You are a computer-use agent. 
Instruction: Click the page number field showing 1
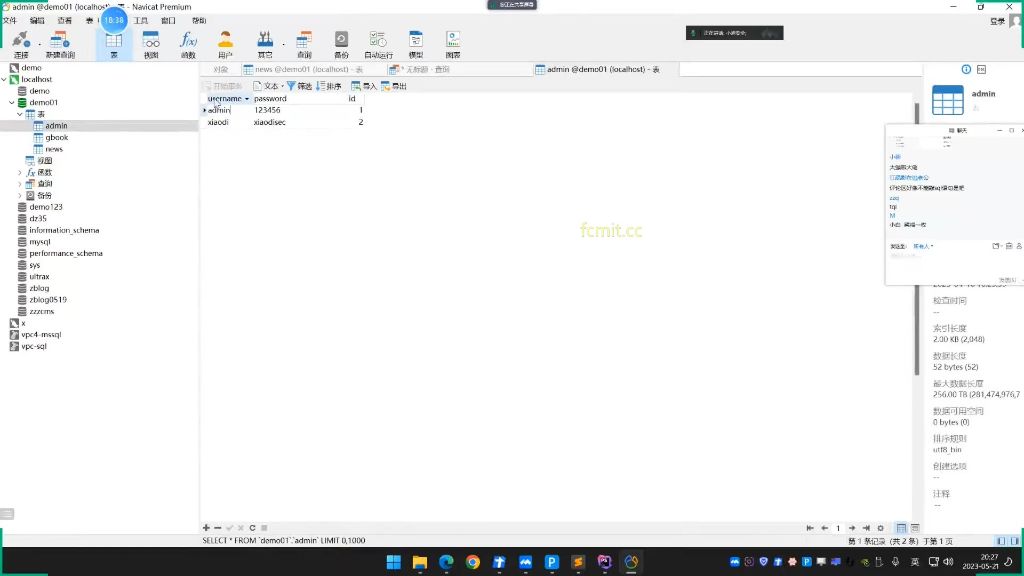coord(838,528)
